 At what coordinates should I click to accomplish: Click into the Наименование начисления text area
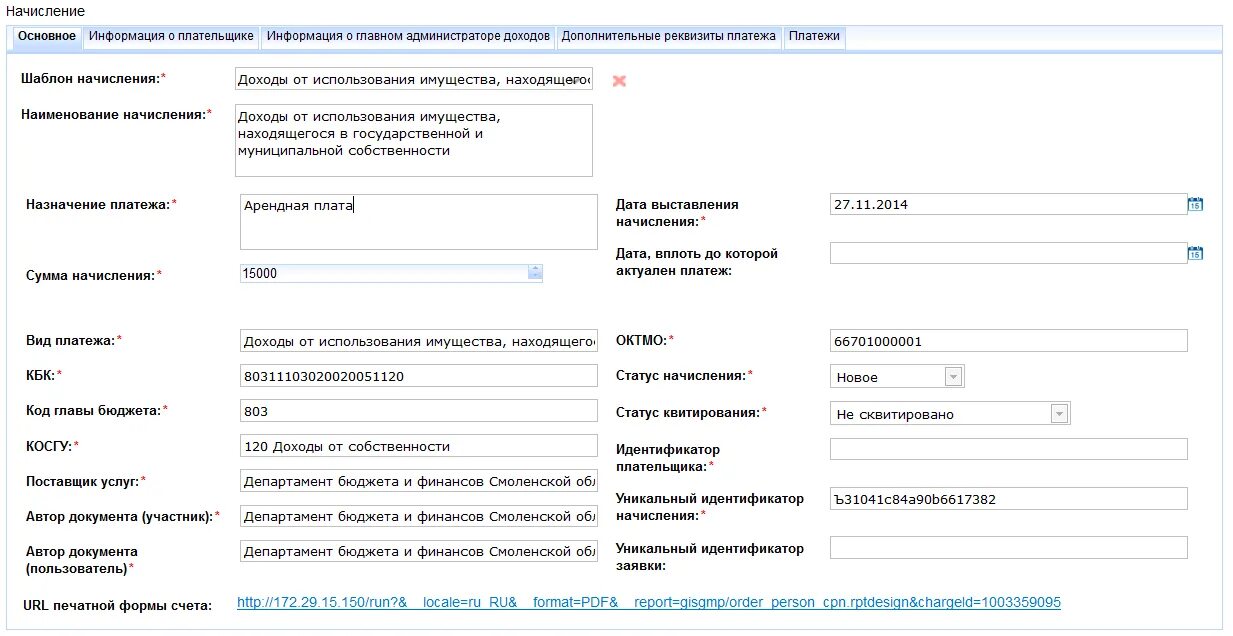(x=414, y=140)
